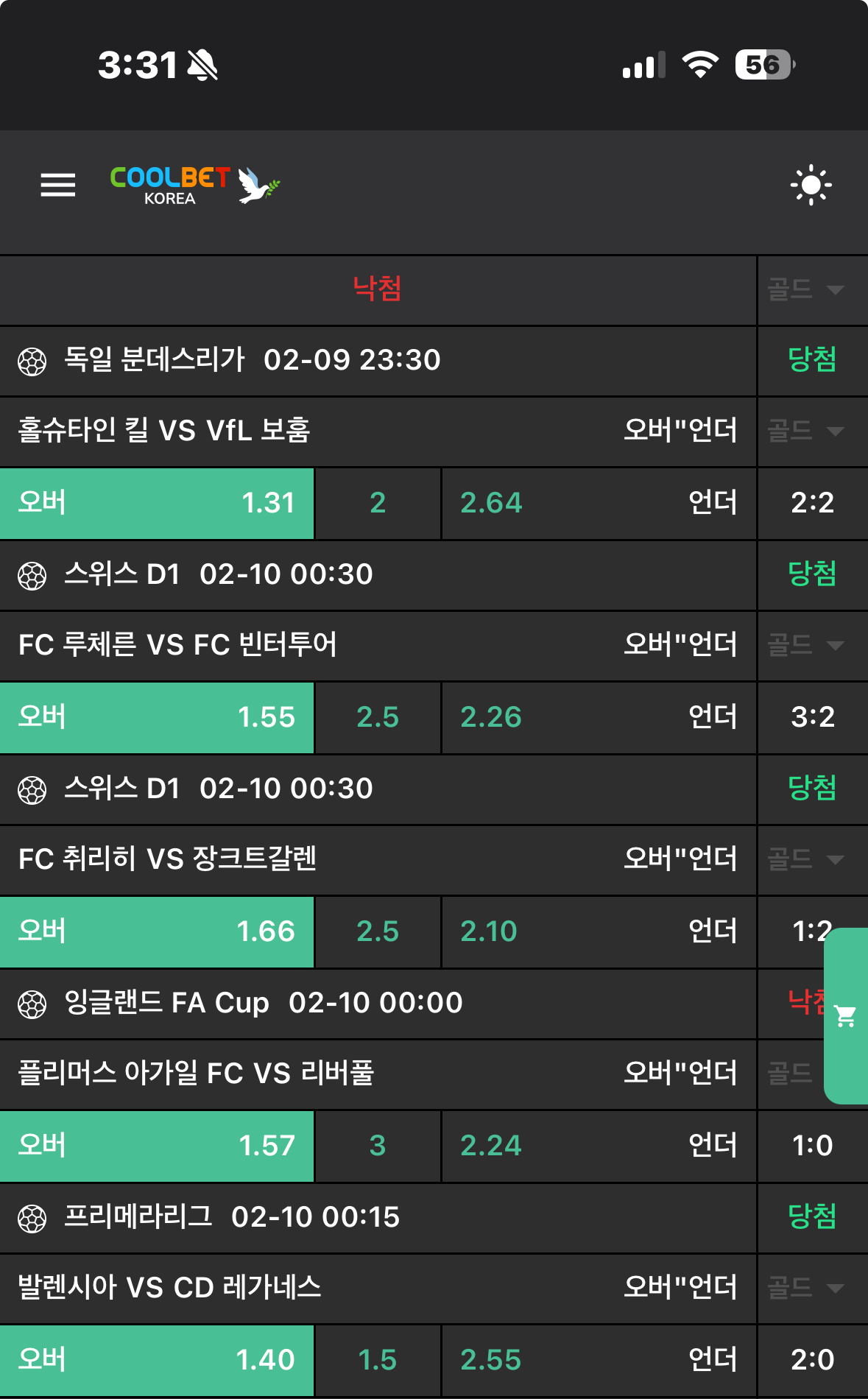The image size is (868, 1399).
Task: Tap the Coolbet Korea logo
Action: pyautogui.click(x=195, y=185)
